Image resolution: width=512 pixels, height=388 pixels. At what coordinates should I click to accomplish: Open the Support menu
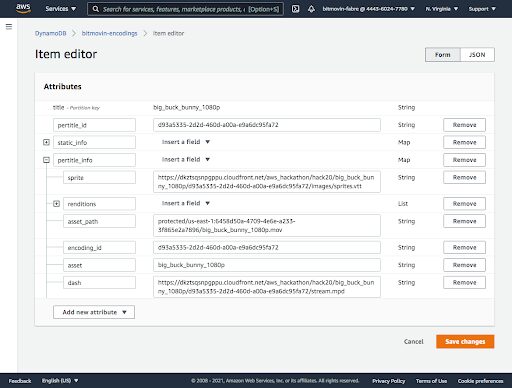pyautogui.click(x=482, y=9)
